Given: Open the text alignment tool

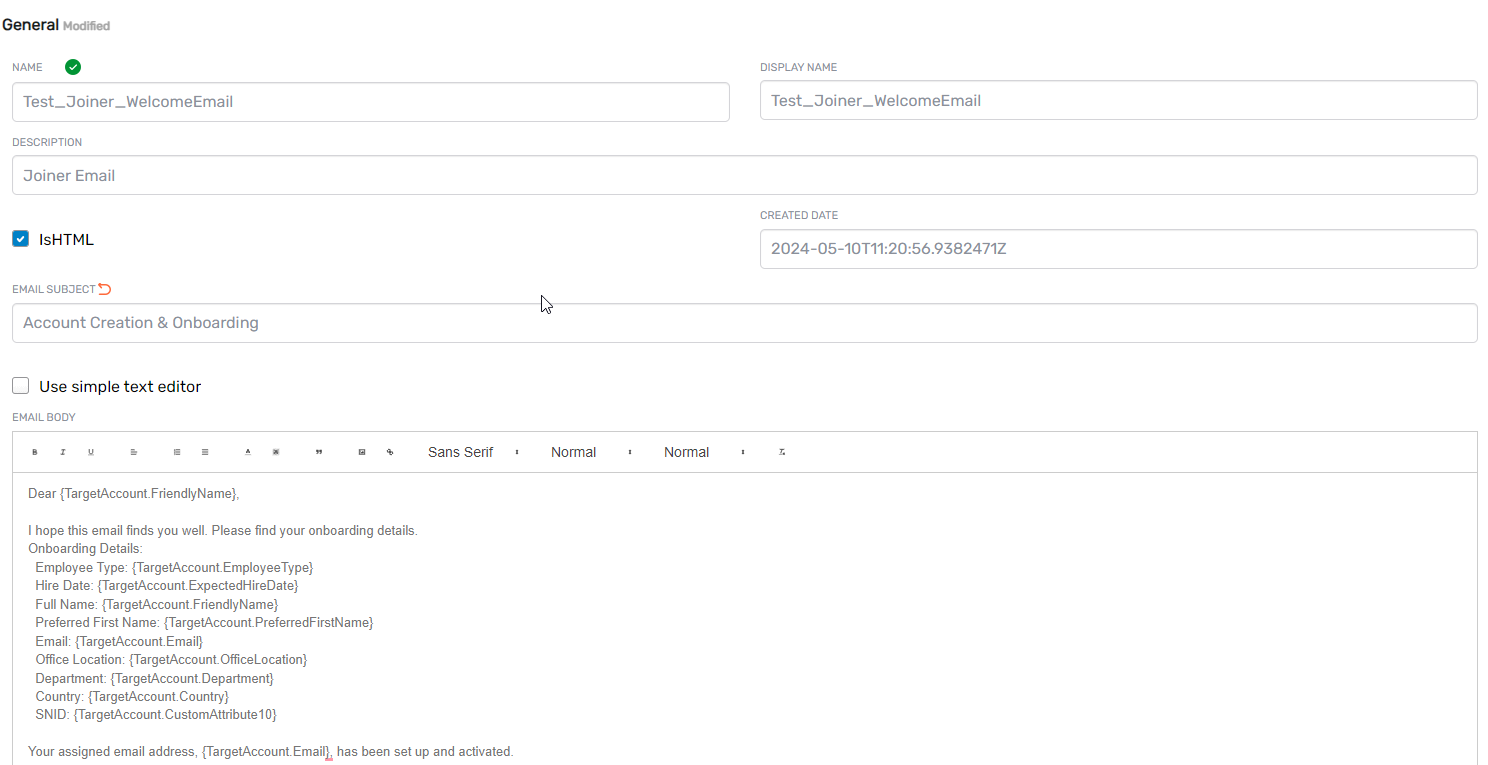Looking at the screenshot, I should point(134,452).
